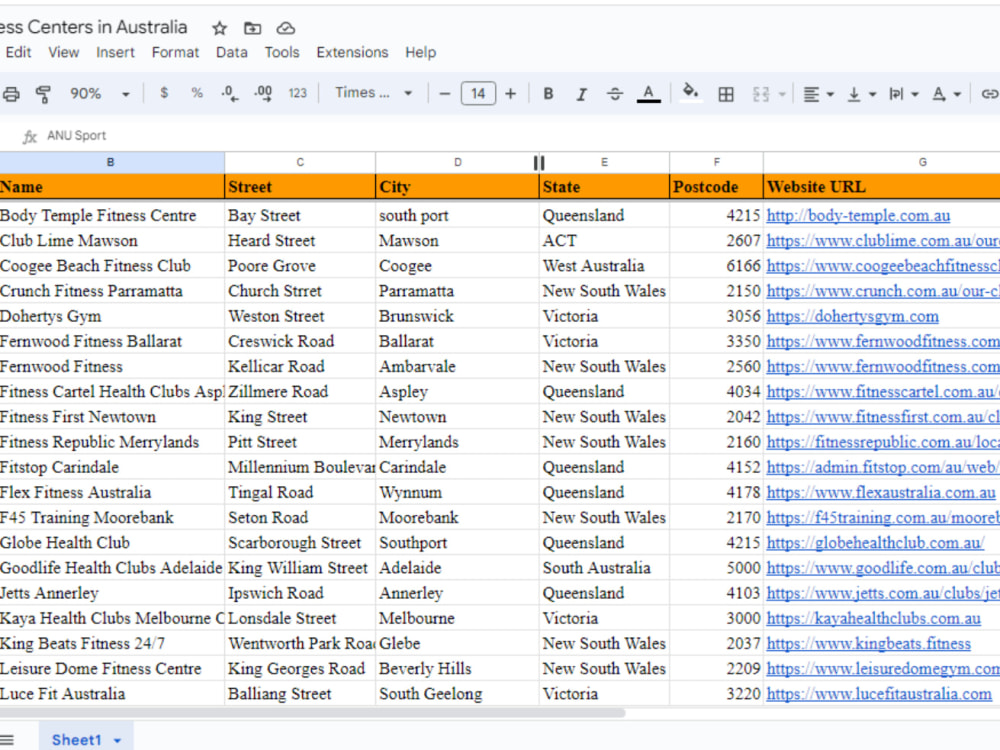1000x750 pixels.
Task: Toggle bold formatting
Action: coord(548,94)
